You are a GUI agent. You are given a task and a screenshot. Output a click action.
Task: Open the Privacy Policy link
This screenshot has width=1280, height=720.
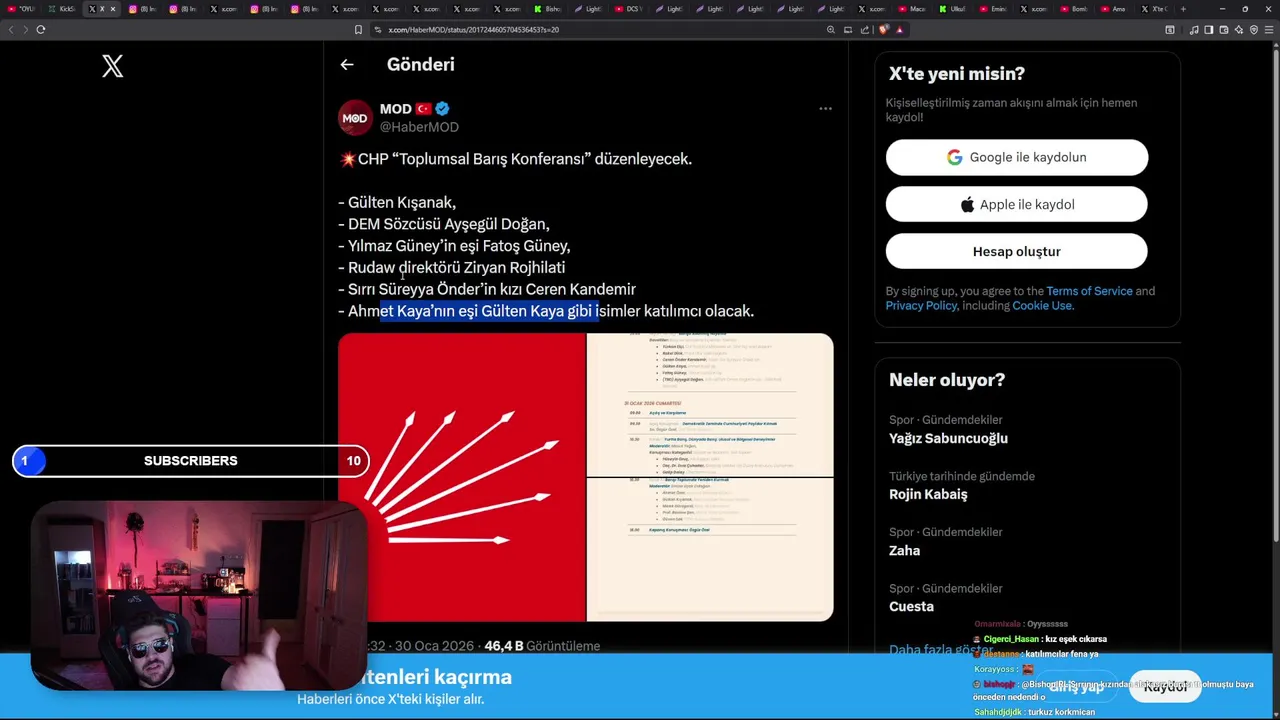[x=921, y=306]
